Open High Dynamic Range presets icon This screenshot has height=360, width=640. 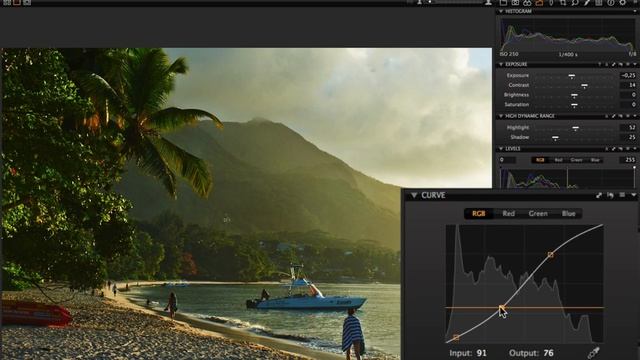tap(628, 116)
